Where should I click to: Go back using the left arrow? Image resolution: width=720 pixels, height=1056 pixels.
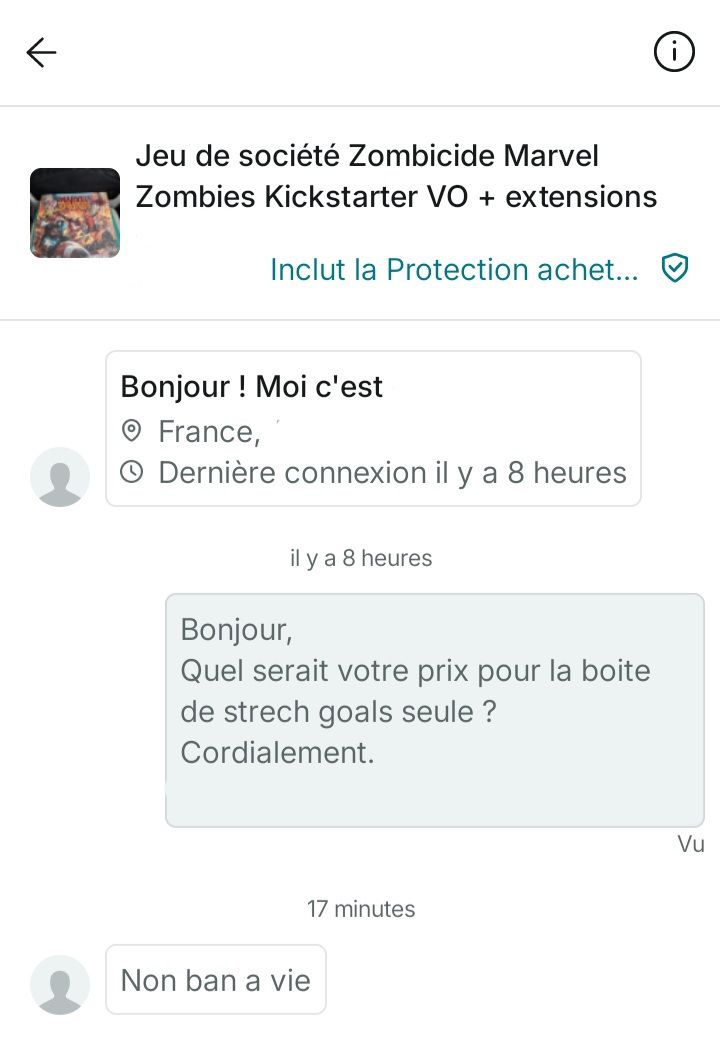41,53
